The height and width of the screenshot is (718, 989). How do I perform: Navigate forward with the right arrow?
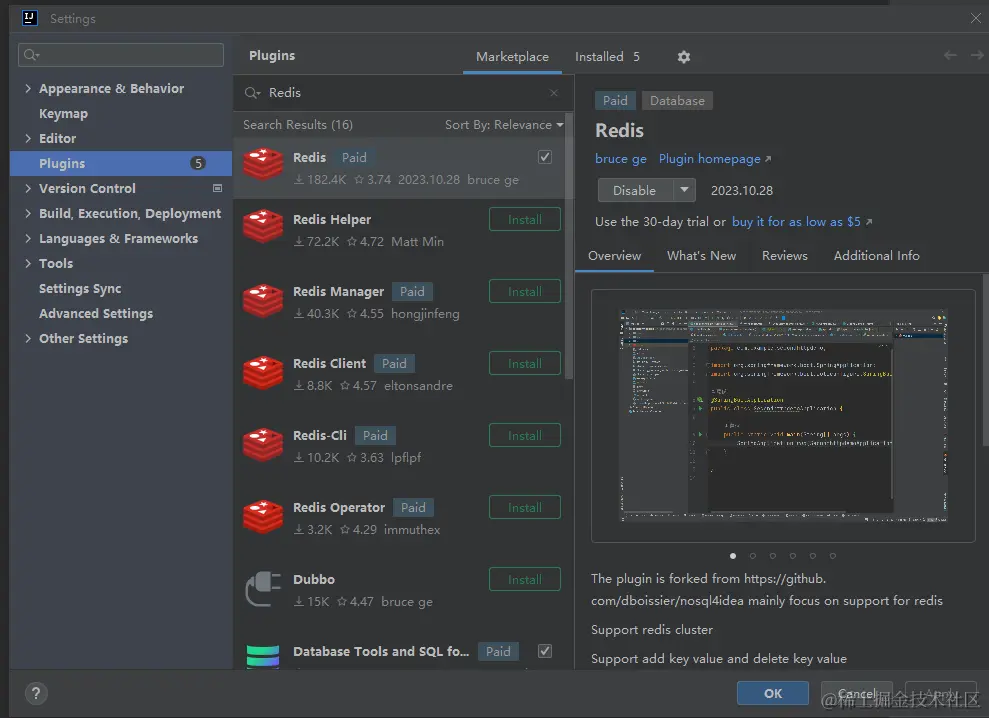pyautogui.click(x=976, y=56)
